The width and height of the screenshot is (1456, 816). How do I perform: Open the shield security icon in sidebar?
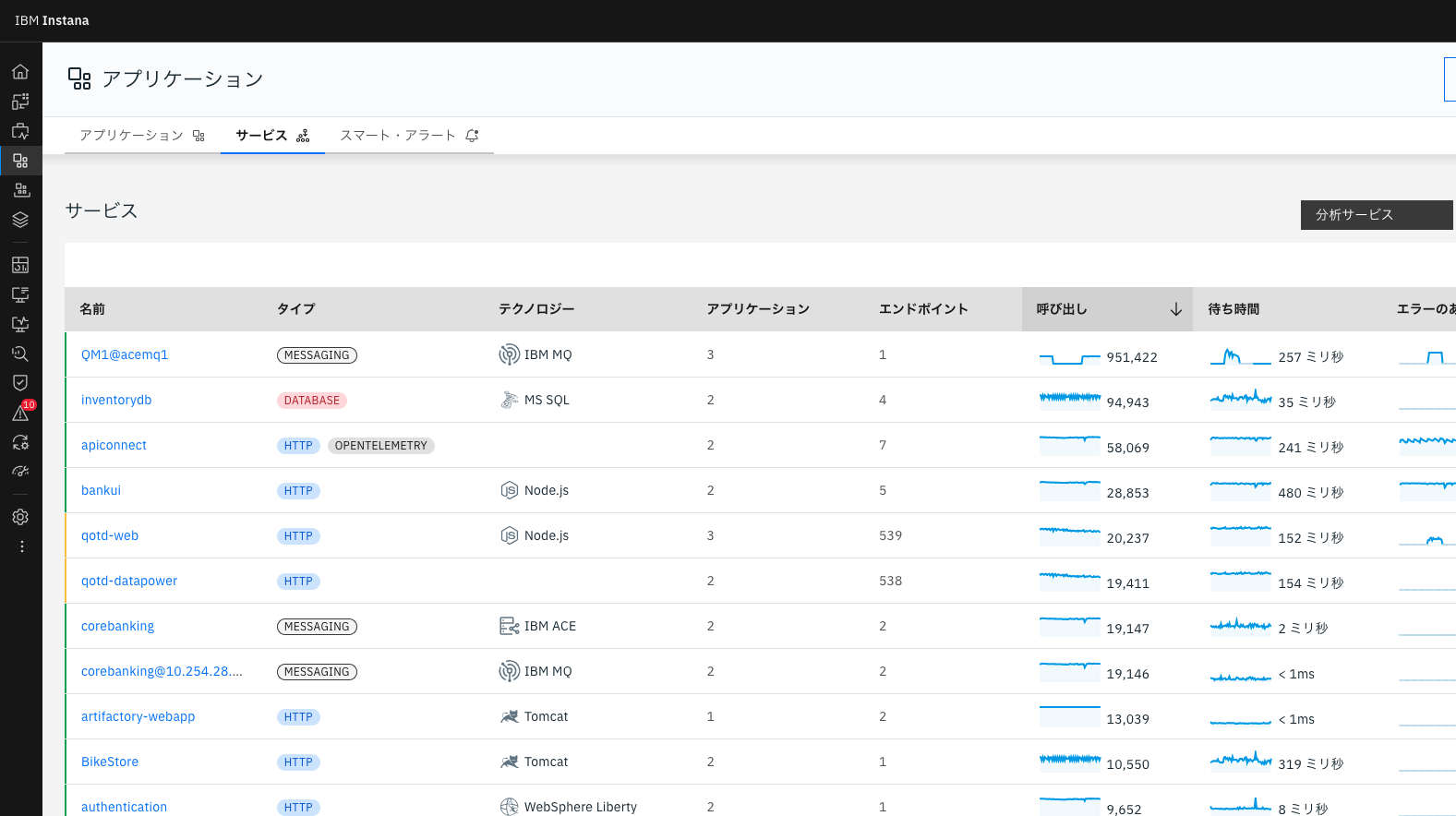click(x=20, y=383)
